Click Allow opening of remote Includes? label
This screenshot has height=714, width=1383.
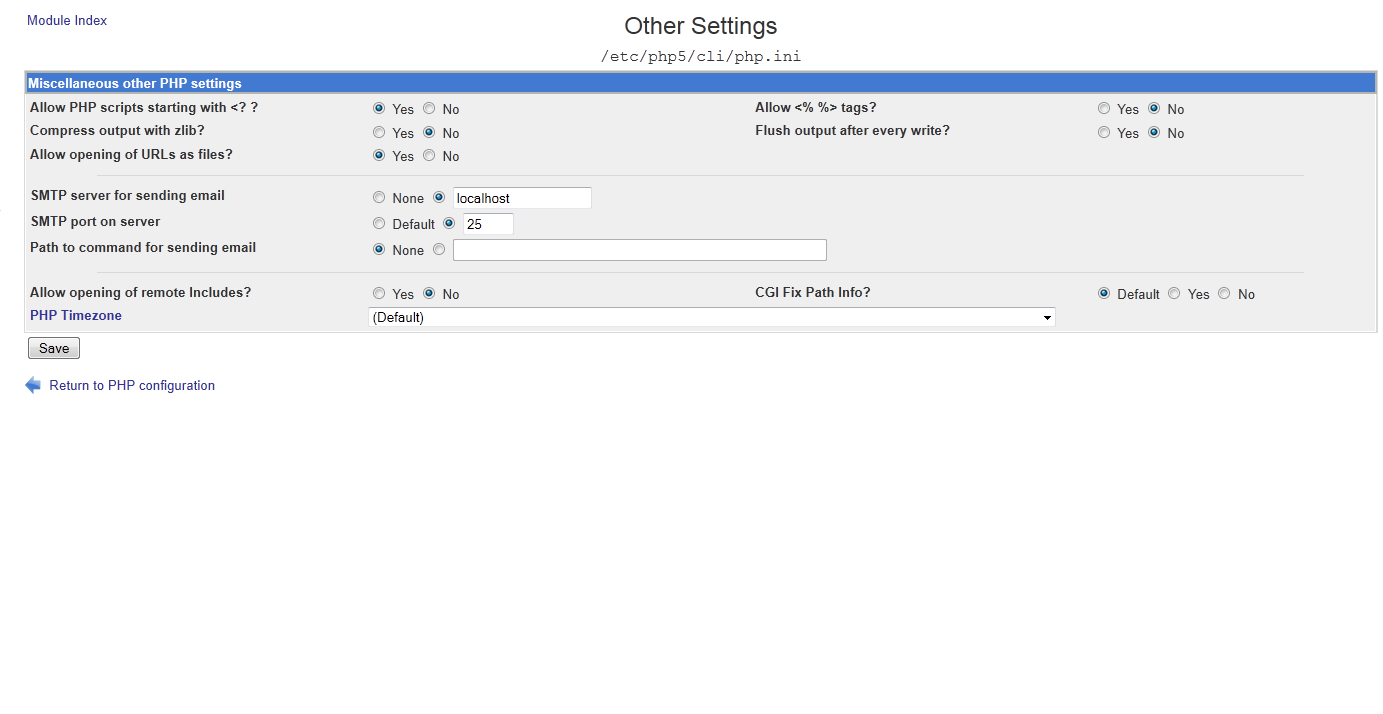141,292
